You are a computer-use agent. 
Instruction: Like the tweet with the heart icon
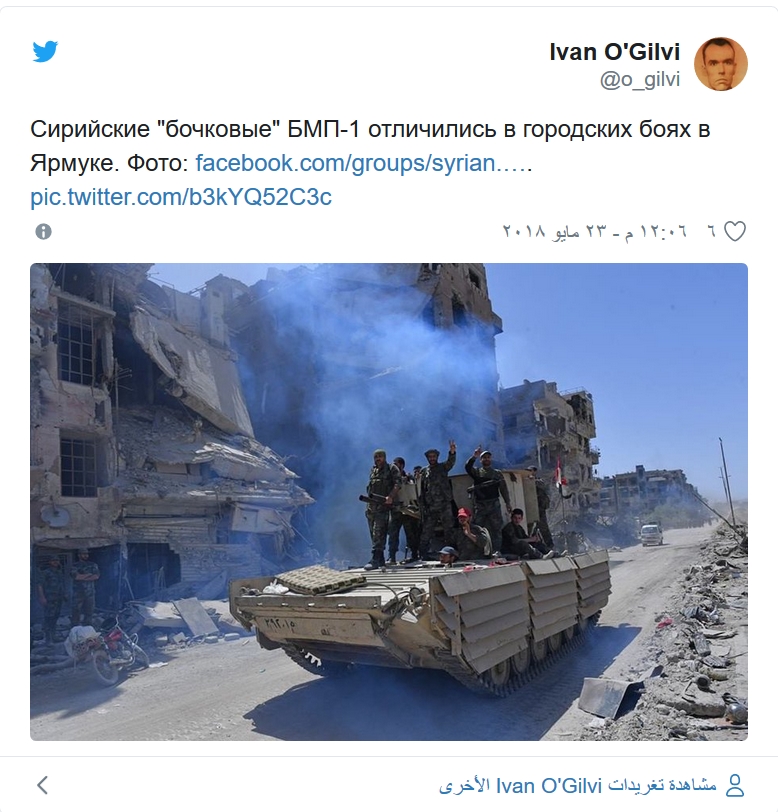[734, 231]
